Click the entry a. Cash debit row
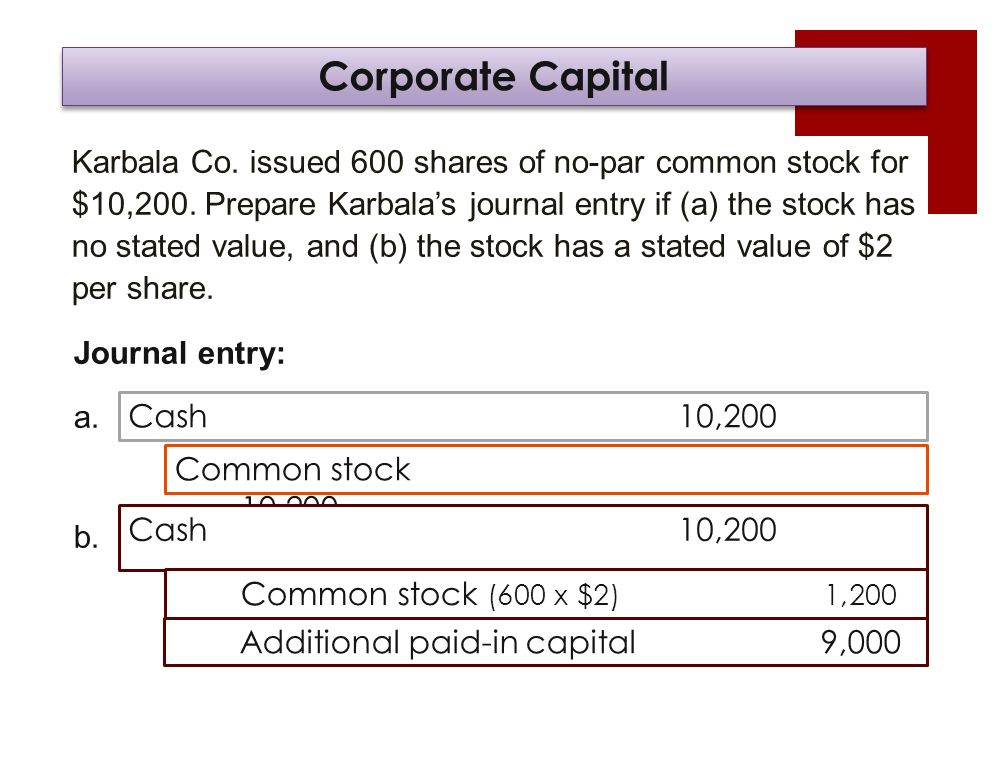1008x768 pixels. tap(523, 416)
